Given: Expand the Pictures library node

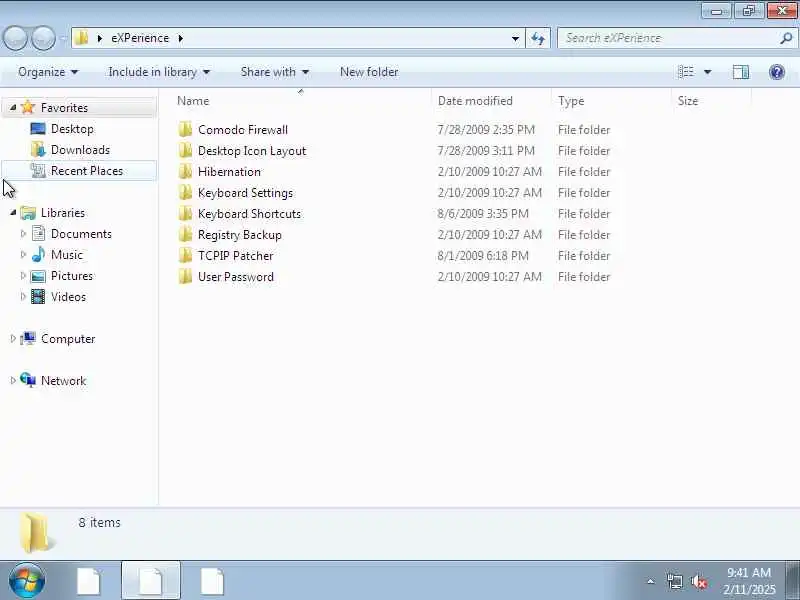Looking at the screenshot, I should (23, 276).
